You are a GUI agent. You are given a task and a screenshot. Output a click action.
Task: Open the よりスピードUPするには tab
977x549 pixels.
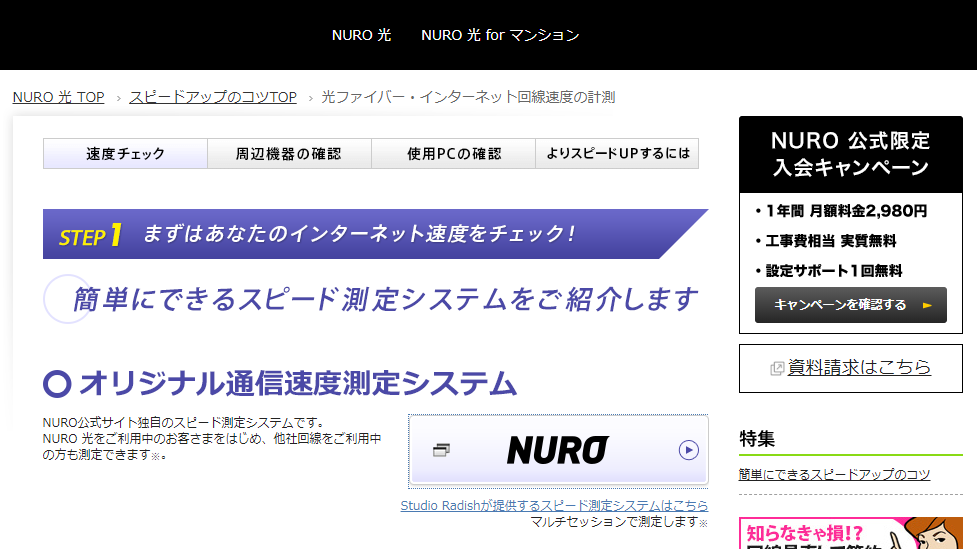pos(617,153)
